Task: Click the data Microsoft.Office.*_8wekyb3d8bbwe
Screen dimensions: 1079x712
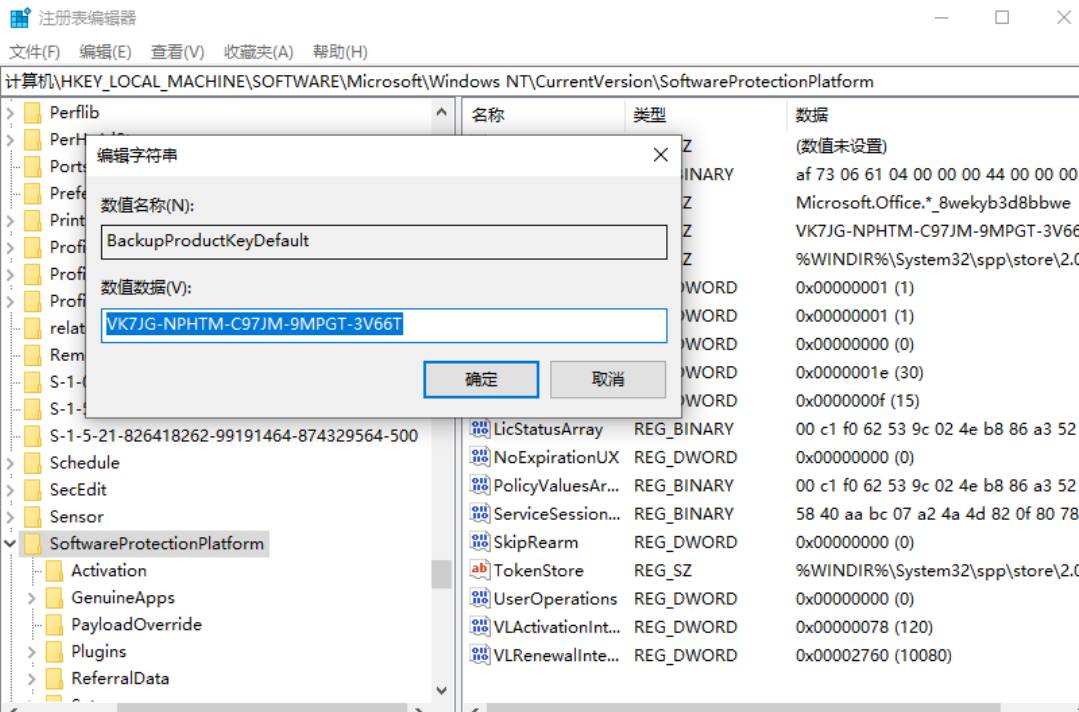Action: tap(933, 203)
